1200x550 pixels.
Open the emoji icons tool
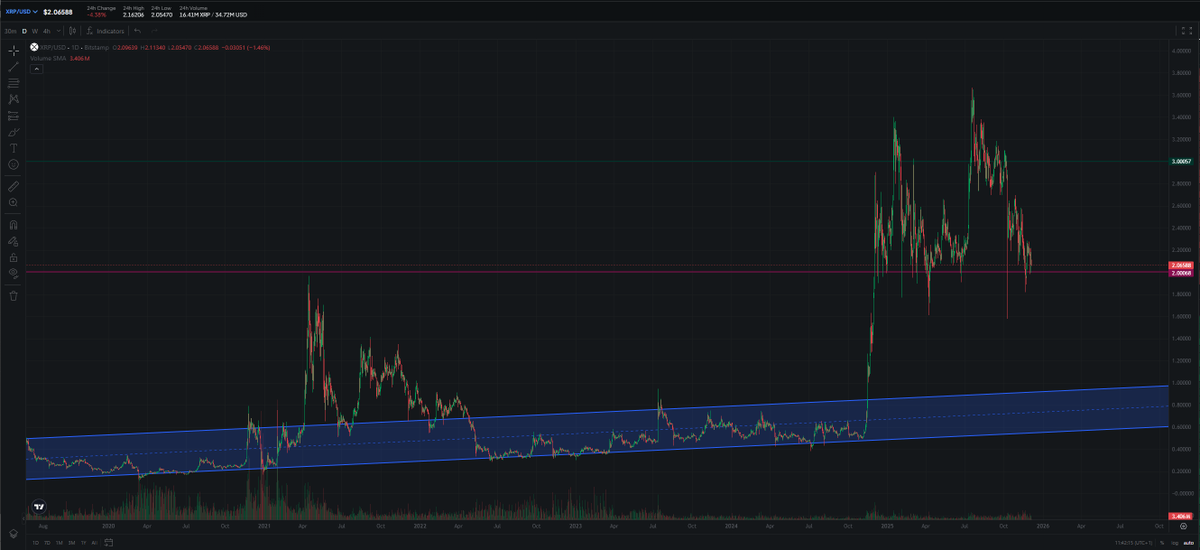13,164
